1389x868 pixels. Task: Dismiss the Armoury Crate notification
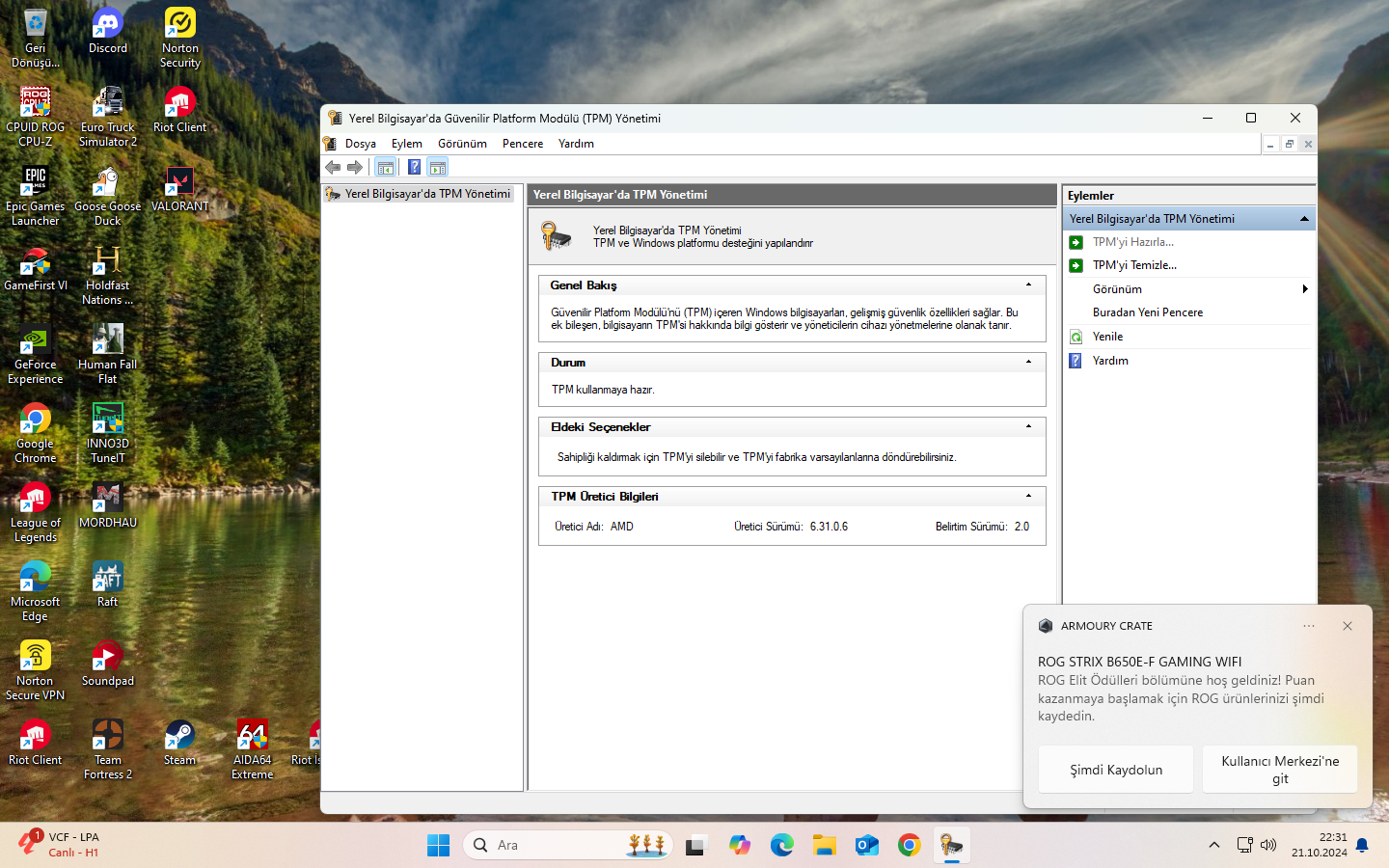(1348, 626)
